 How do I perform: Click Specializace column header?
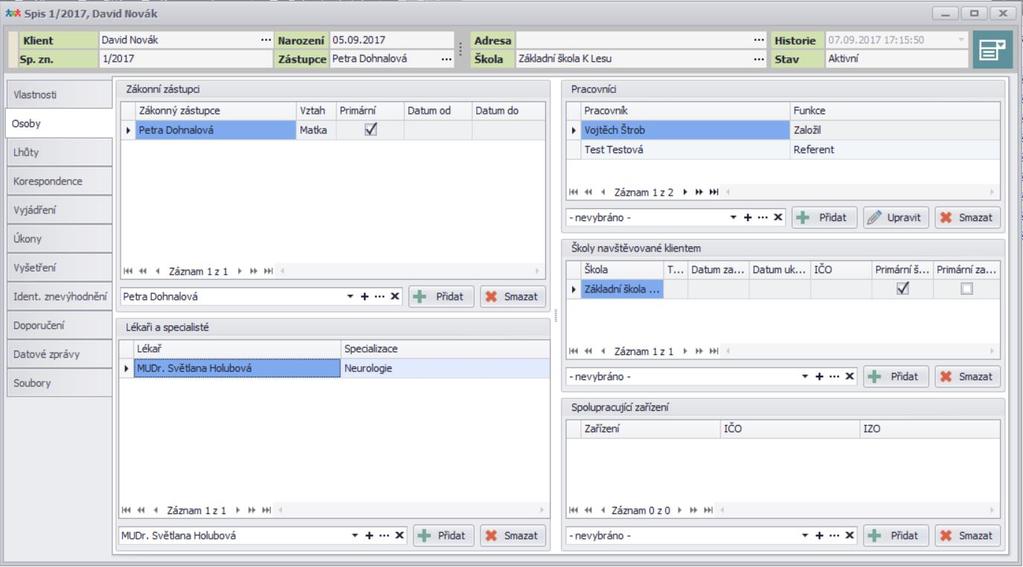444,348
